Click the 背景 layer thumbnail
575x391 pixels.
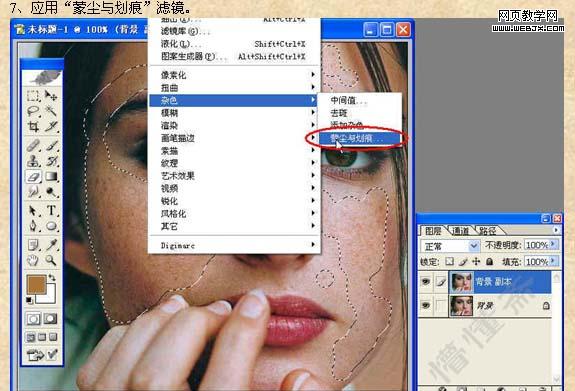click(x=461, y=305)
